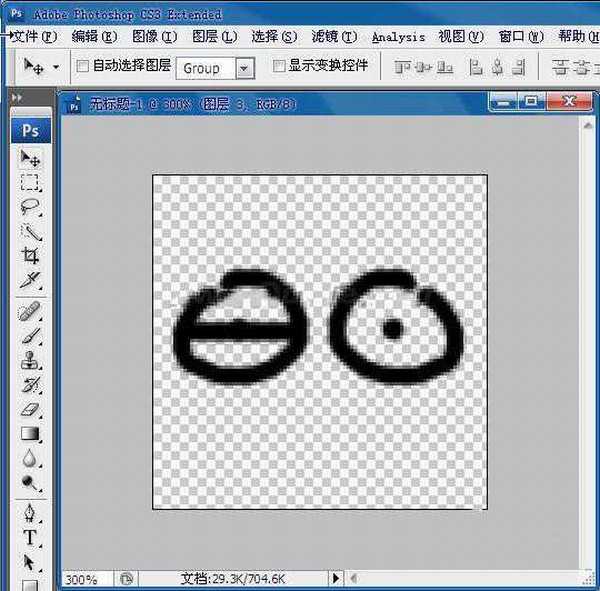
Task: Pick the Lasso tool
Action: [x=31, y=207]
